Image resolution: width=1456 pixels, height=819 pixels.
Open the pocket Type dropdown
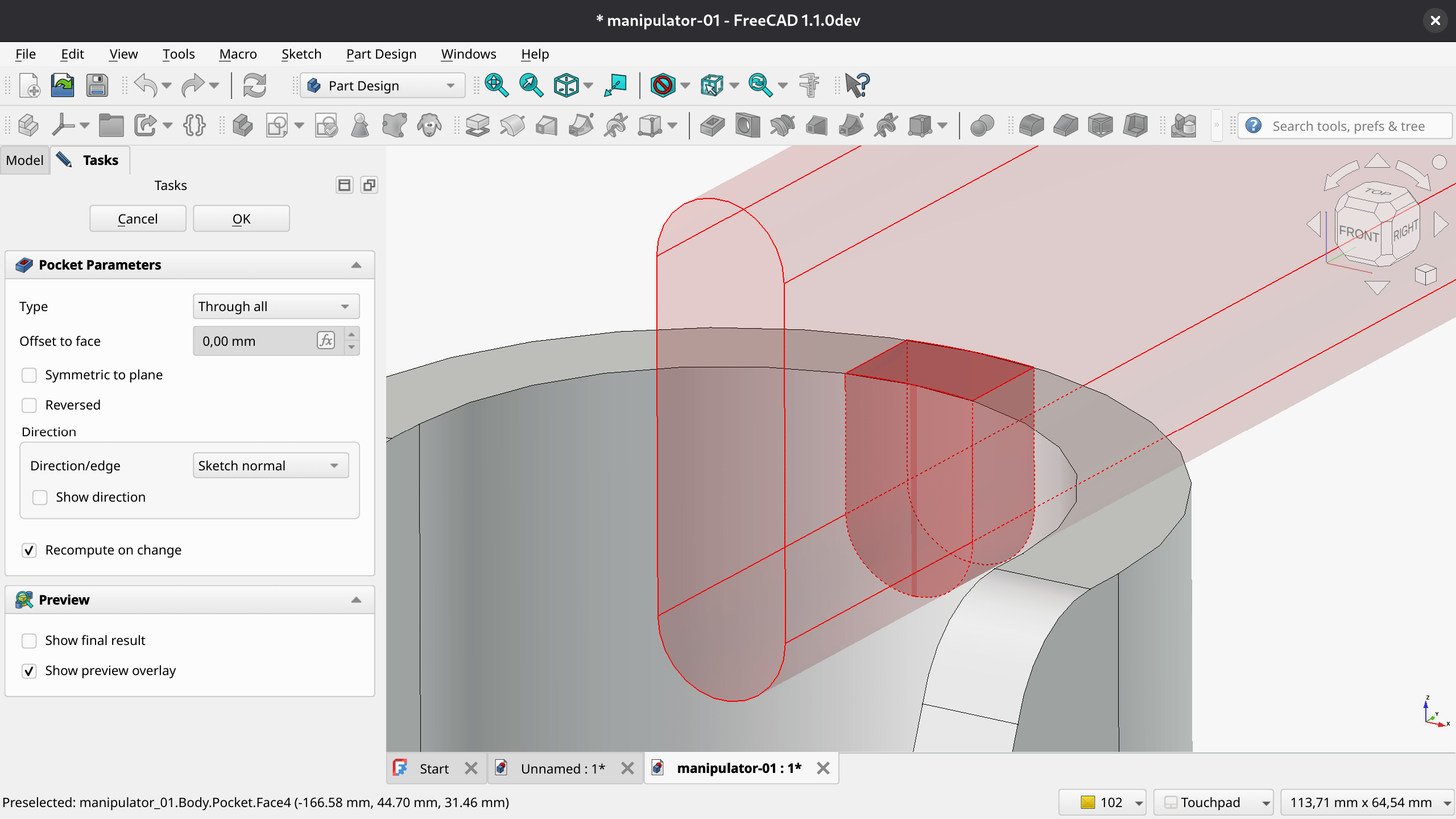pyautogui.click(x=276, y=307)
